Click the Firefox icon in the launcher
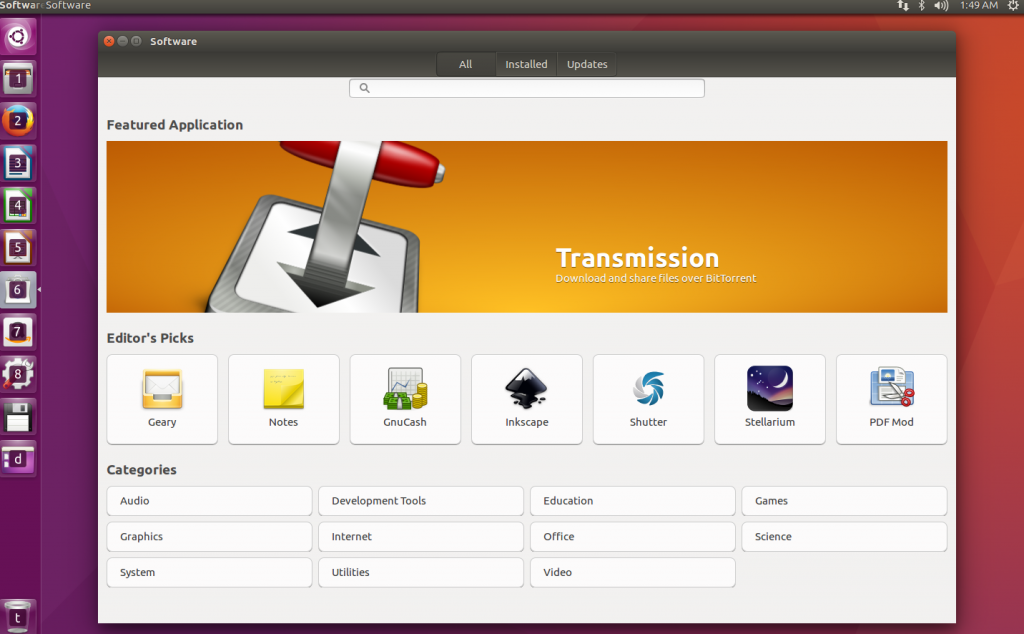This screenshot has height=634, width=1024. pyautogui.click(x=19, y=121)
